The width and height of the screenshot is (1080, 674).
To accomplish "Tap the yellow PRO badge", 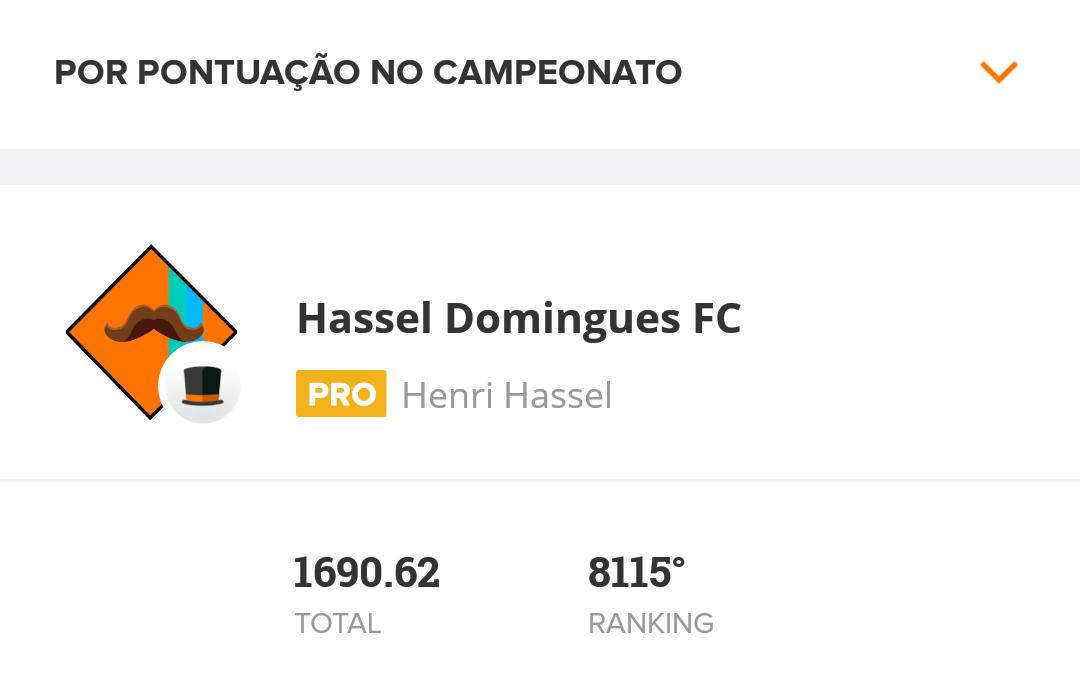I will coord(341,394).
